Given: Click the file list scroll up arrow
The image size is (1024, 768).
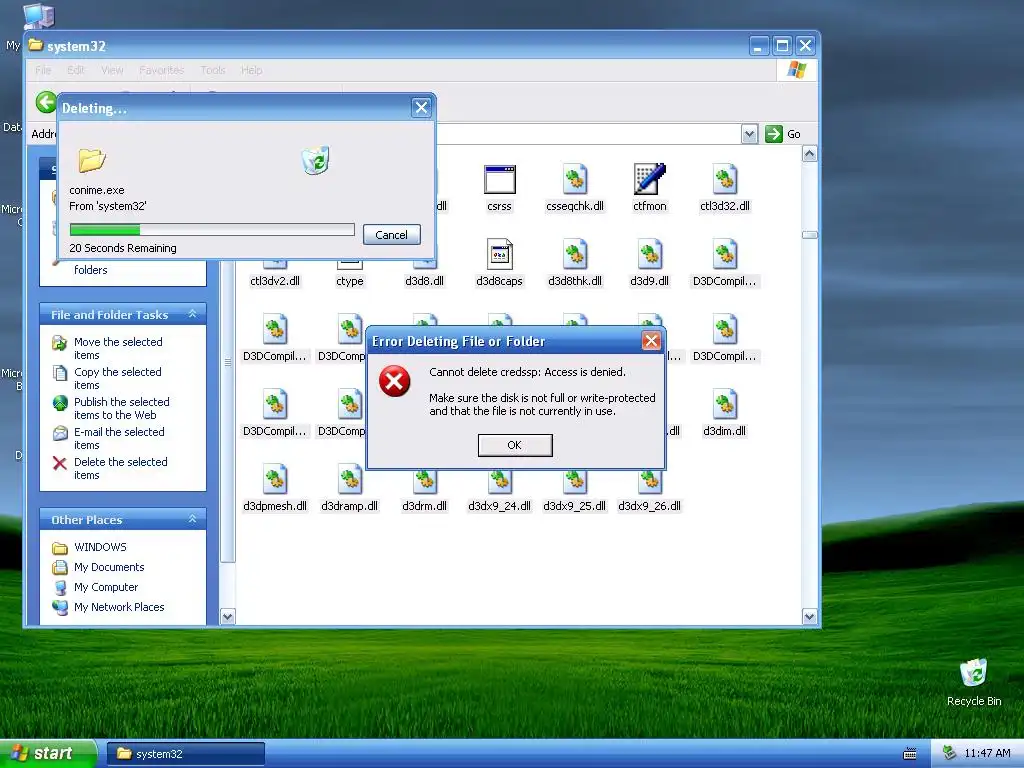Looking at the screenshot, I should click(x=810, y=154).
